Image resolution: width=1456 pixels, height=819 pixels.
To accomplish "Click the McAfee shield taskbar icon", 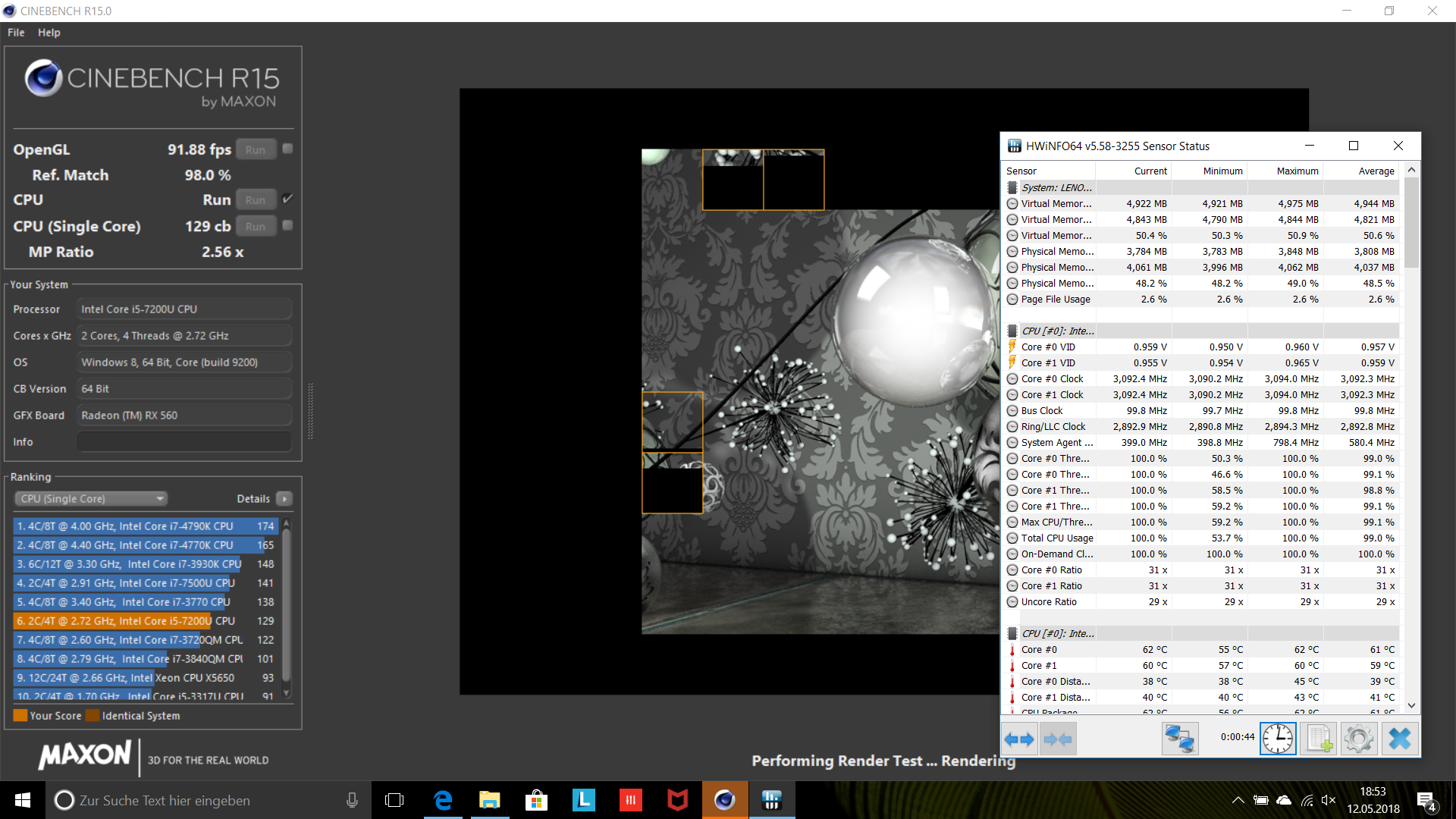I will point(677,800).
